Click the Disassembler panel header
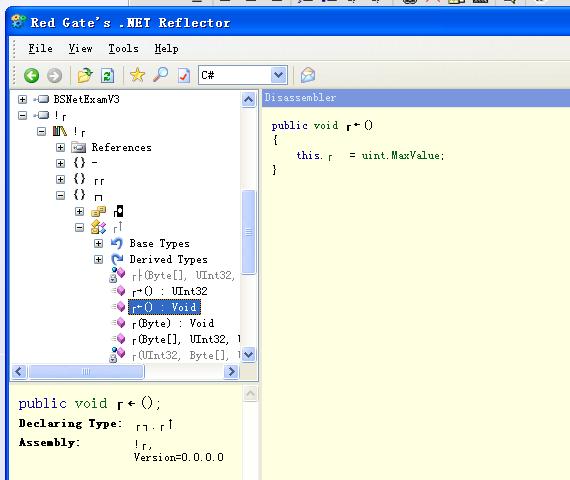 (x=416, y=98)
